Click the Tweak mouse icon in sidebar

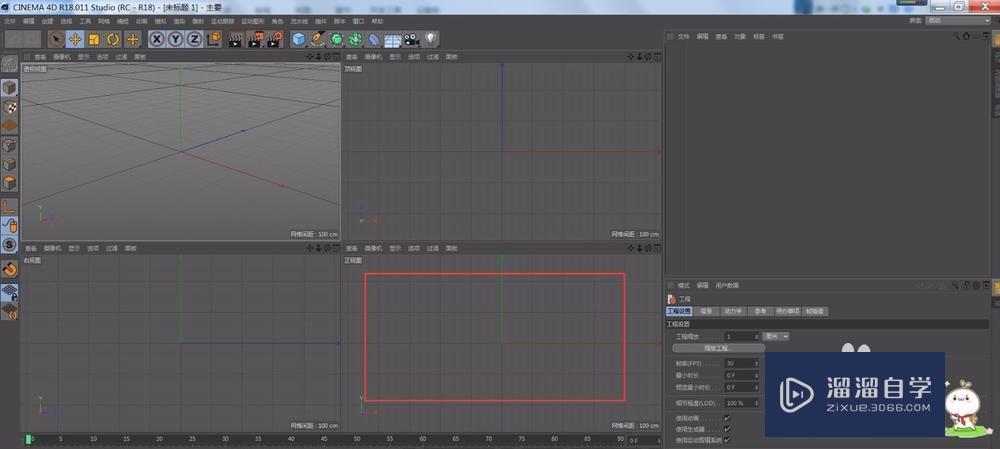(10, 225)
